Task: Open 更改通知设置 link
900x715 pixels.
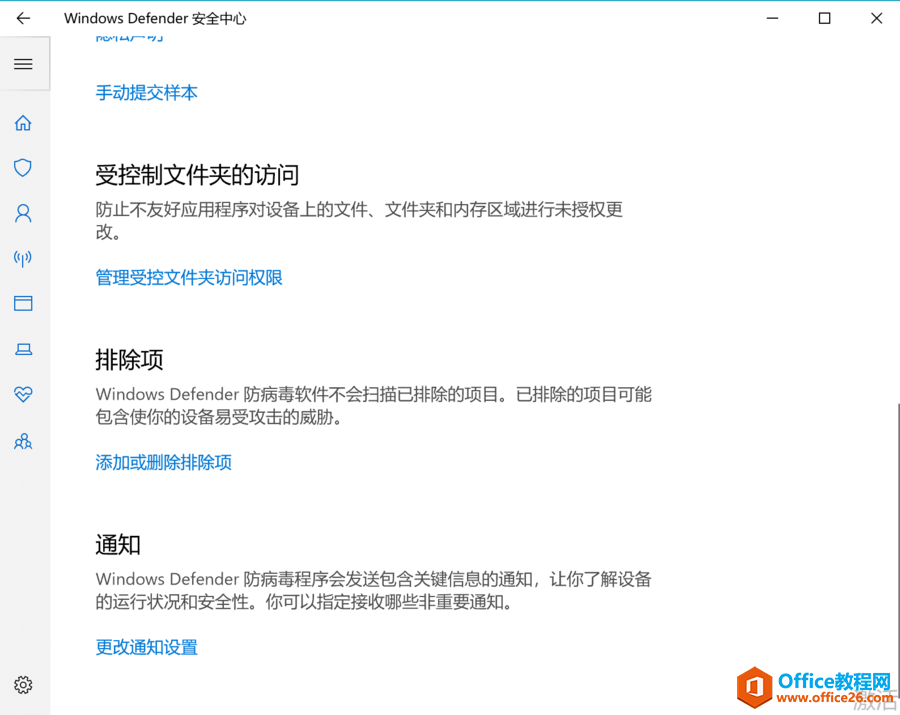Action: [x=146, y=647]
